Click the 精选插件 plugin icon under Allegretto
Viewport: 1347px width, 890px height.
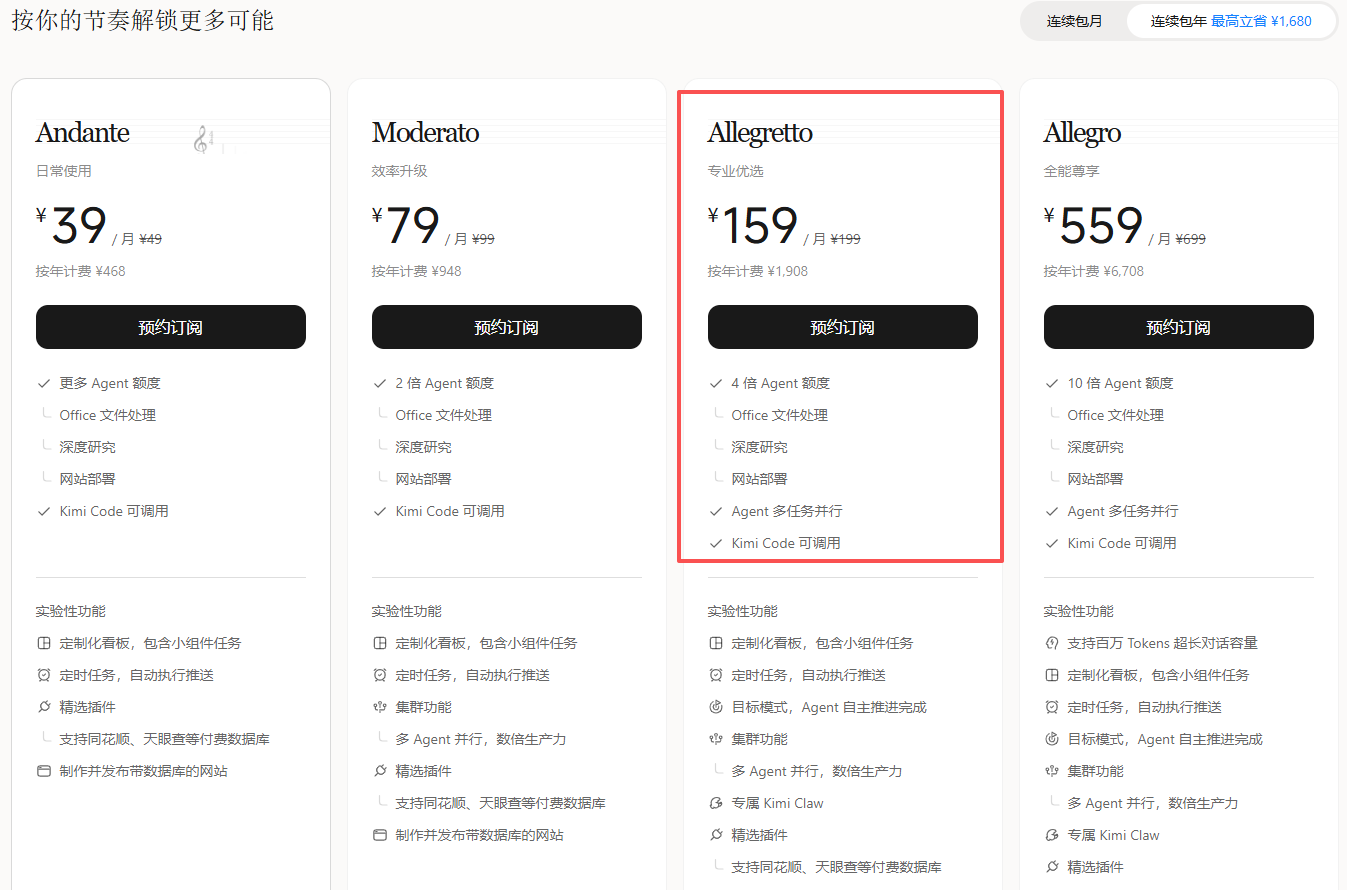716,835
